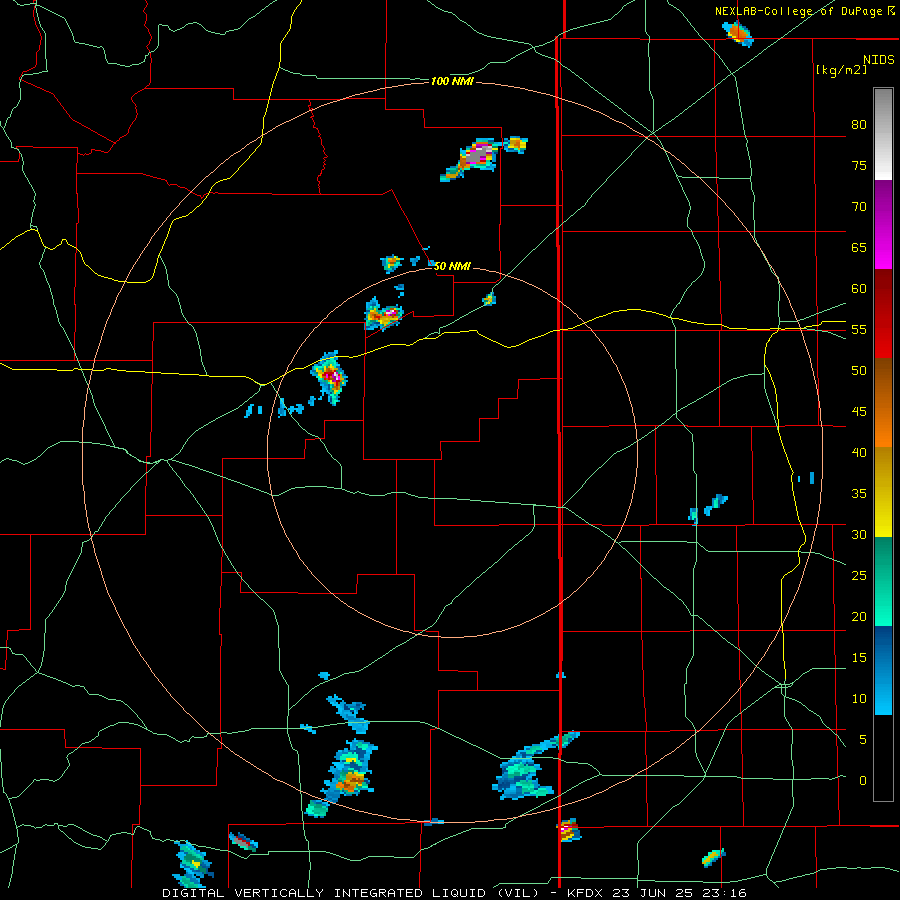Click the 50 value on the color scale
Screen dimensions: 900x900
pos(859,371)
